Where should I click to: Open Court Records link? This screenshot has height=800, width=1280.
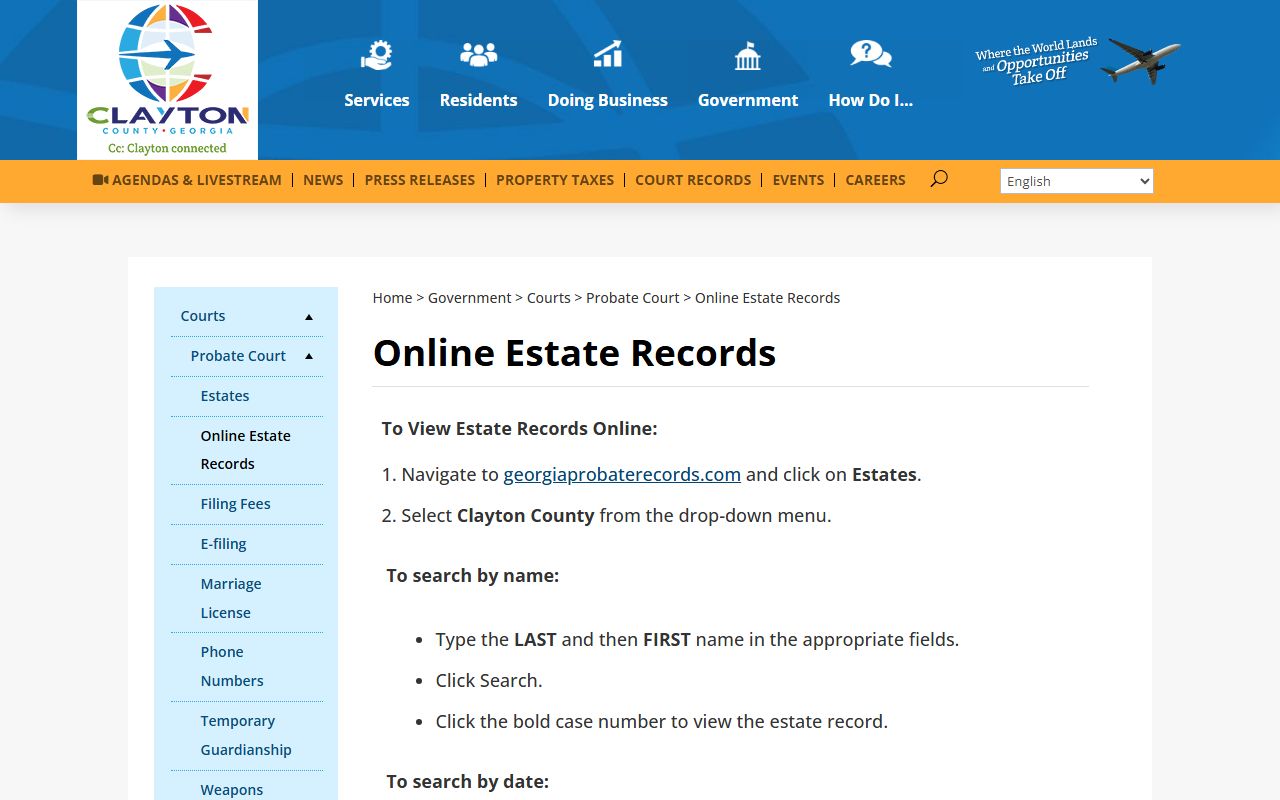[x=693, y=180]
